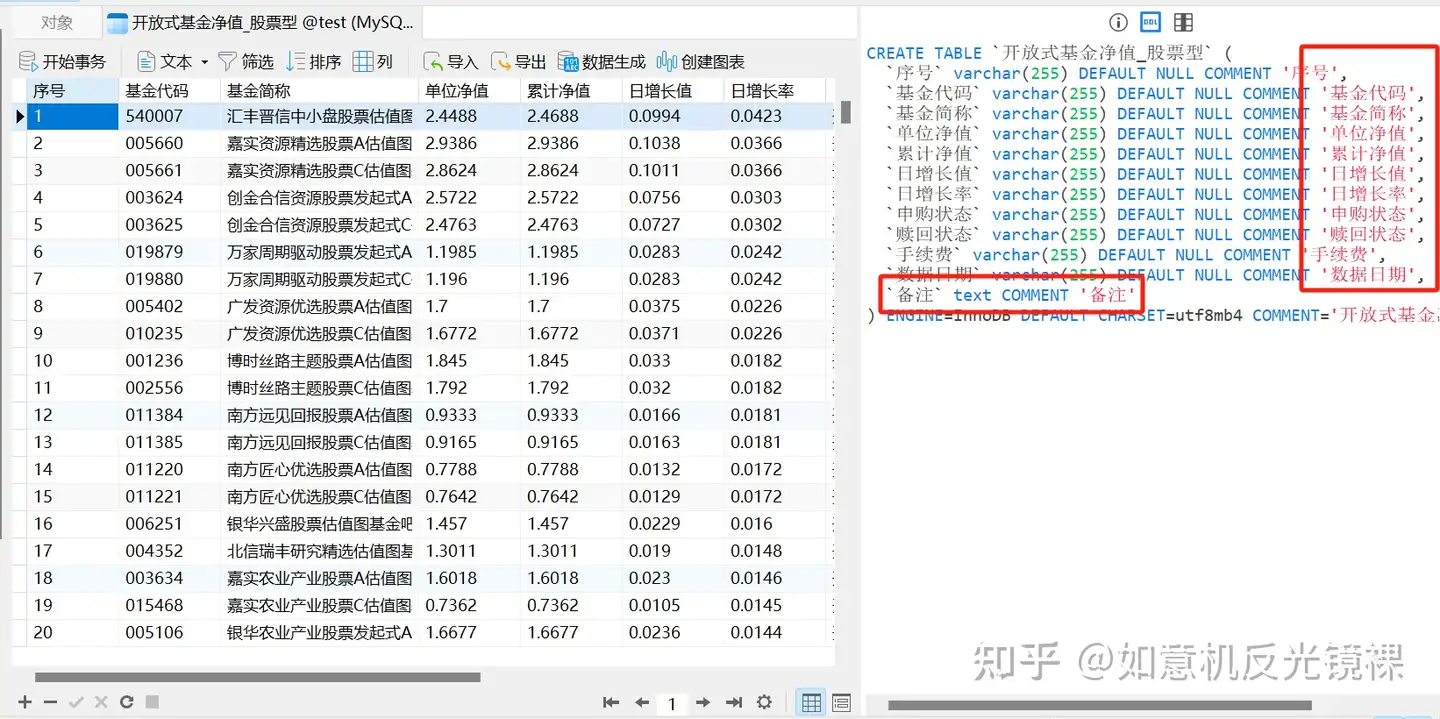This screenshot has height=719, width=1440.
Task: Click the stop square icon
Action: pos(151,702)
